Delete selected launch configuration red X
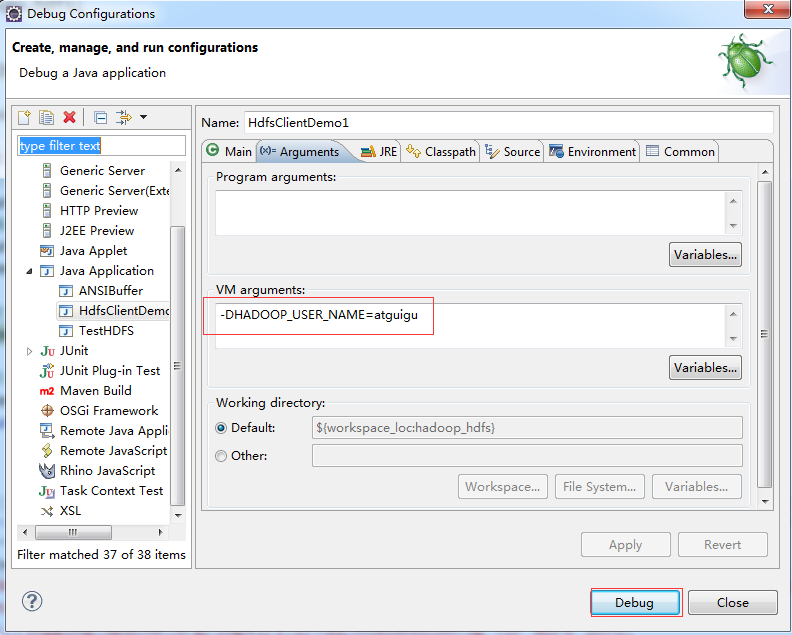The image size is (792, 635). (69, 117)
